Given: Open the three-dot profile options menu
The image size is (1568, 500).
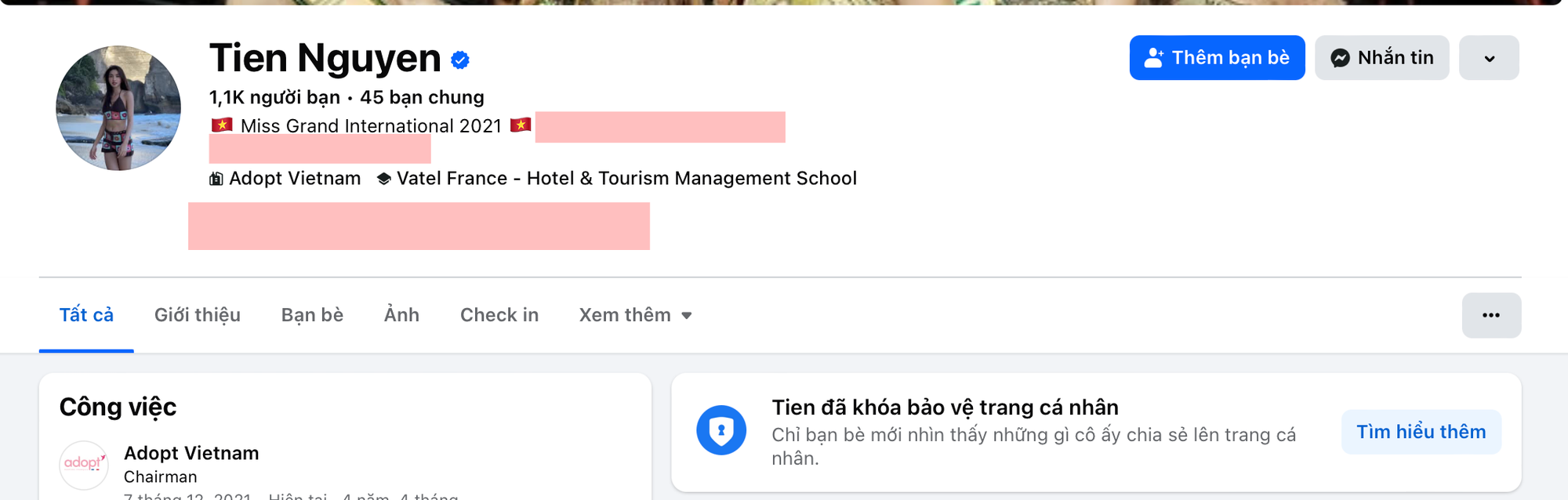Looking at the screenshot, I should click(x=1491, y=315).
